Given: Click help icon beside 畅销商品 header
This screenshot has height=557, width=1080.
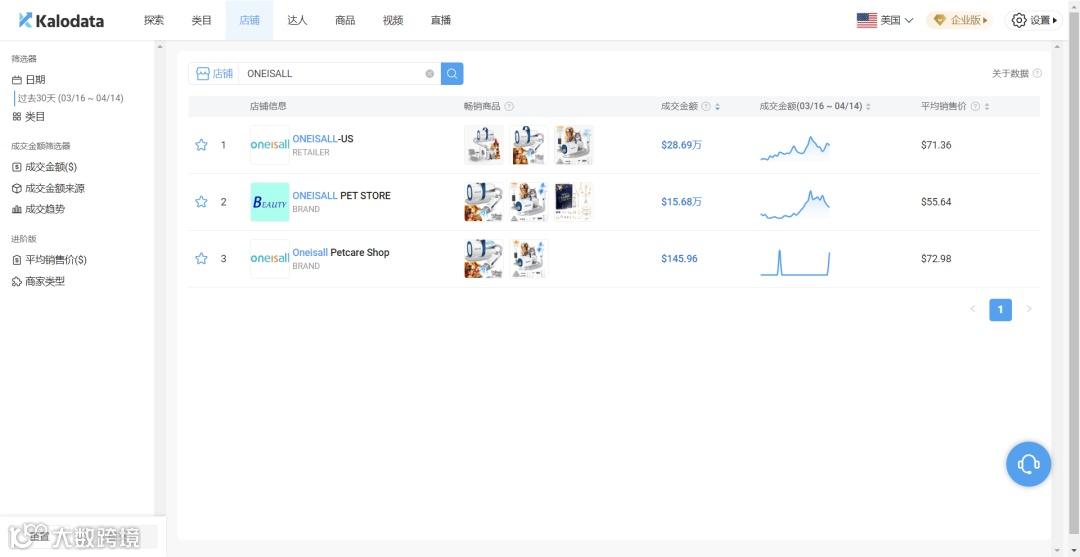Looking at the screenshot, I should (x=509, y=107).
